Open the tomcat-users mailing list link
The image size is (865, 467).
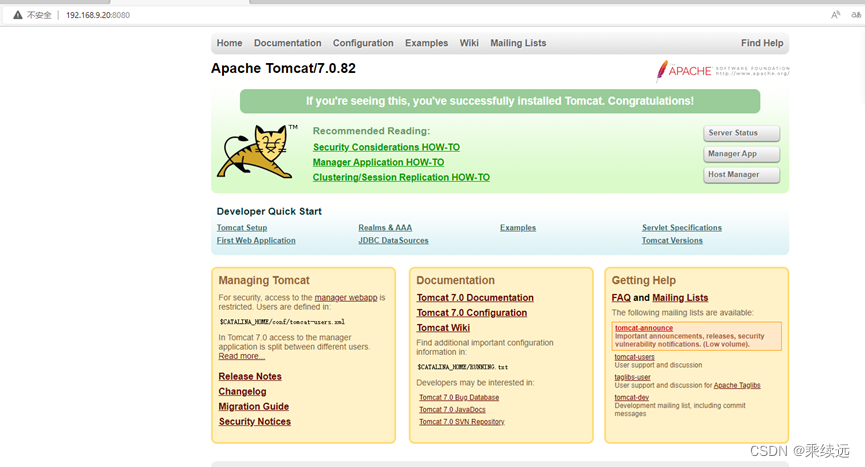point(634,357)
